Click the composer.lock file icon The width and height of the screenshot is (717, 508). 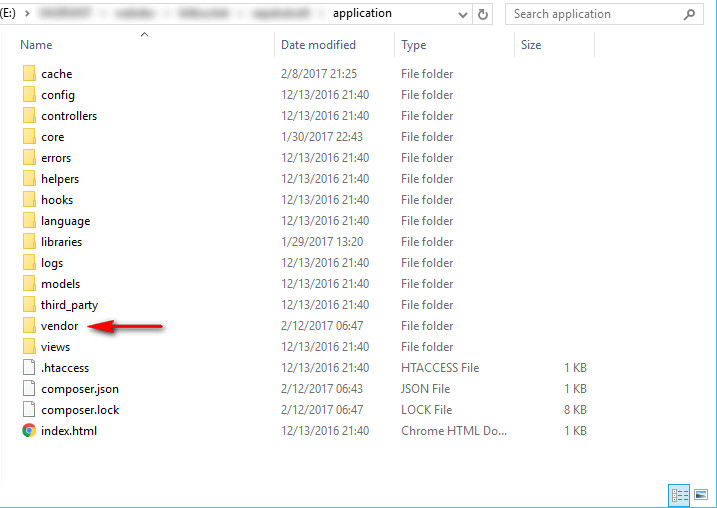29,410
